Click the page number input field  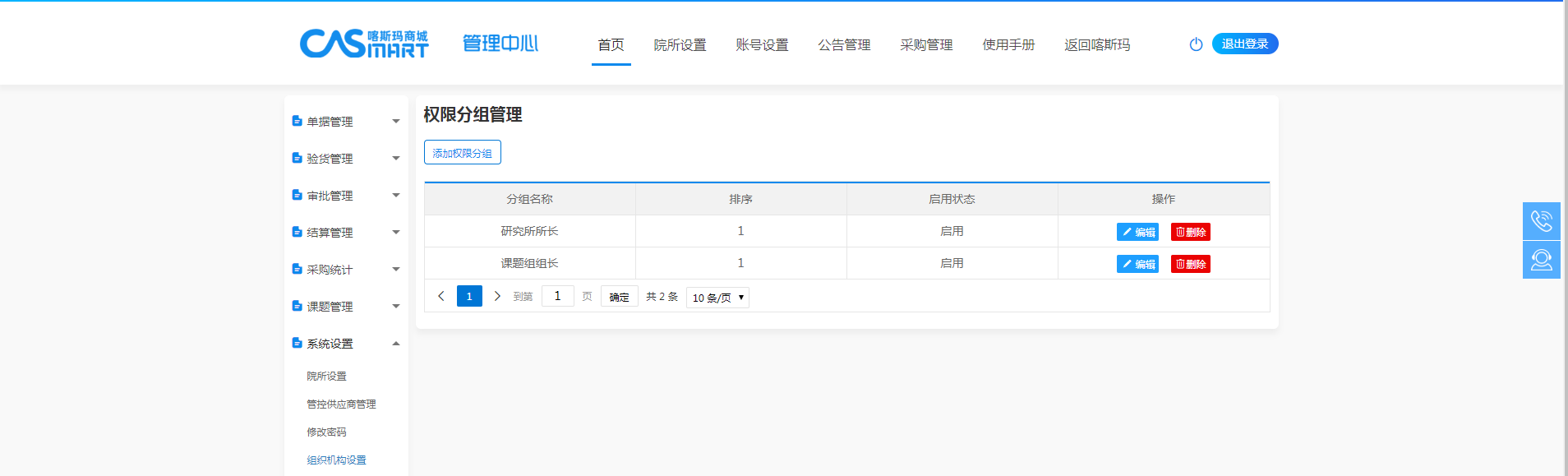(557, 296)
